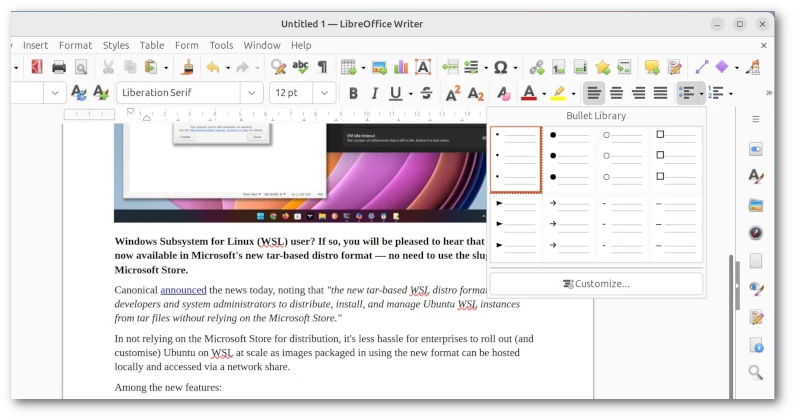Follow the 'announced' hyperlink
This screenshot has width=794, height=418.
tap(183, 290)
